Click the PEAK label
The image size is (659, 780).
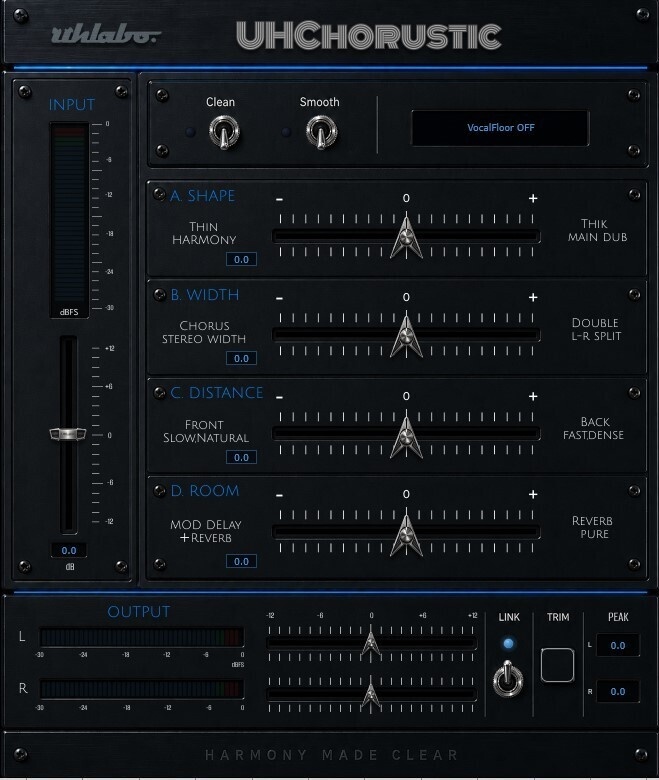618,617
